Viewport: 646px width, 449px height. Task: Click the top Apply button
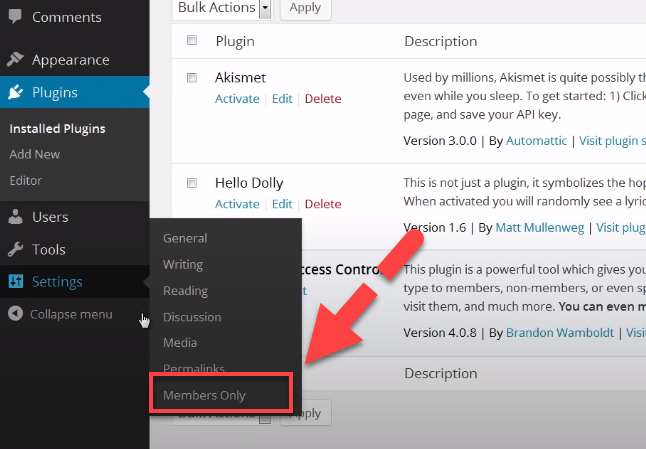pos(305,7)
